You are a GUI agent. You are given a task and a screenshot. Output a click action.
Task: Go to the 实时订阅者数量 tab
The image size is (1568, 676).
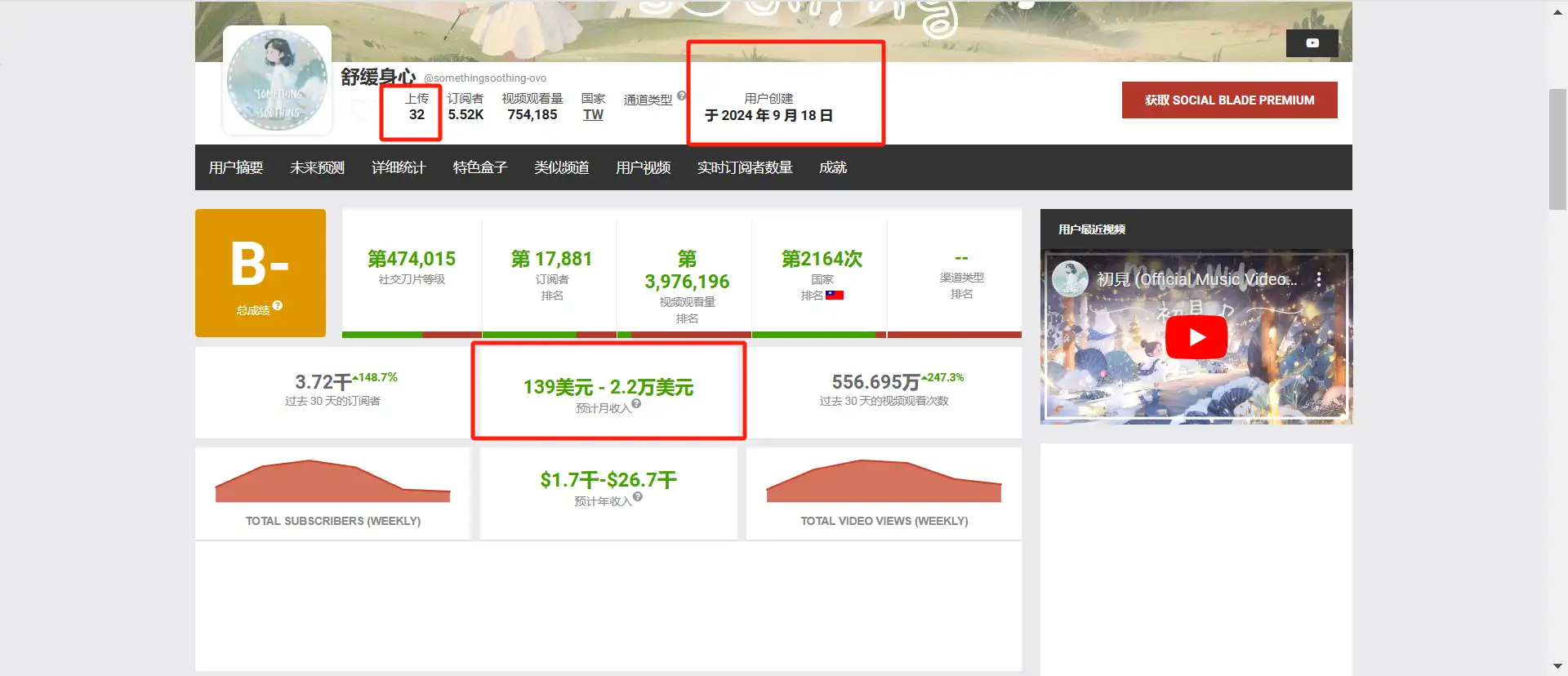tap(744, 168)
